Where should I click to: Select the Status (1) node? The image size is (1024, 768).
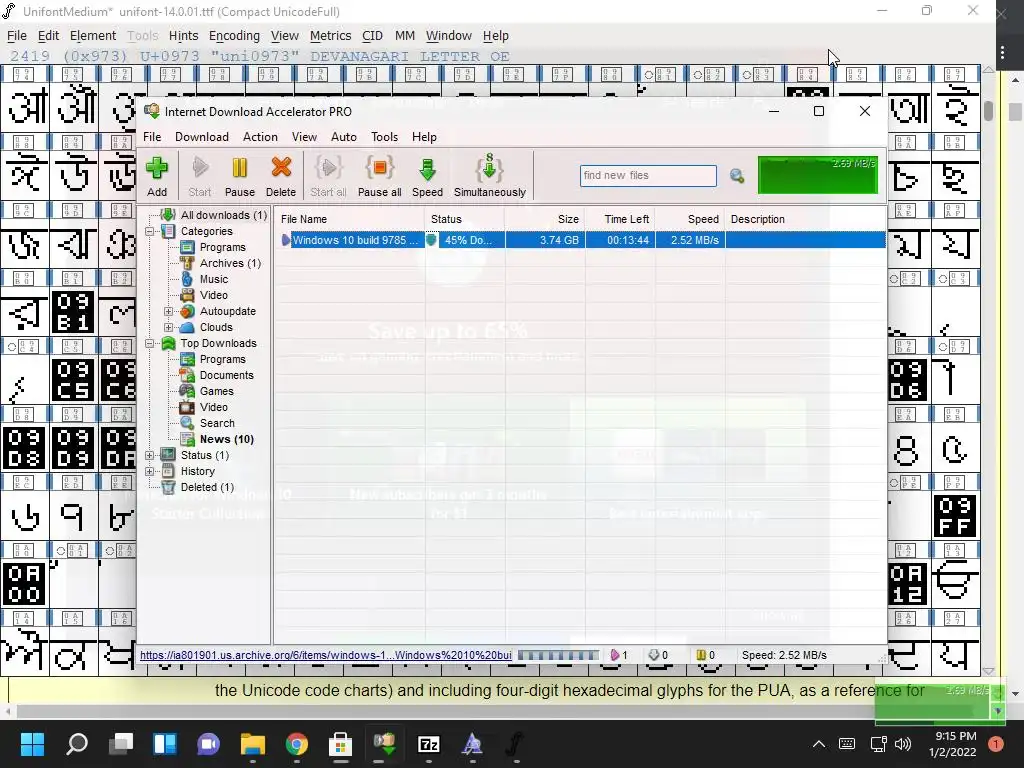(204, 455)
